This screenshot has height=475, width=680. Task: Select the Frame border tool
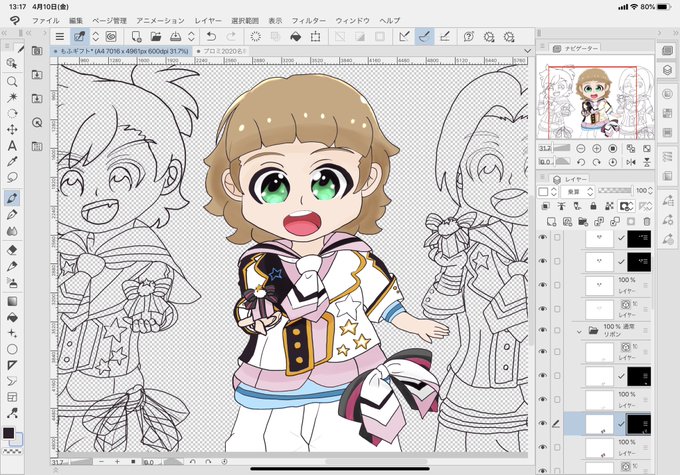(x=12, y=397)
